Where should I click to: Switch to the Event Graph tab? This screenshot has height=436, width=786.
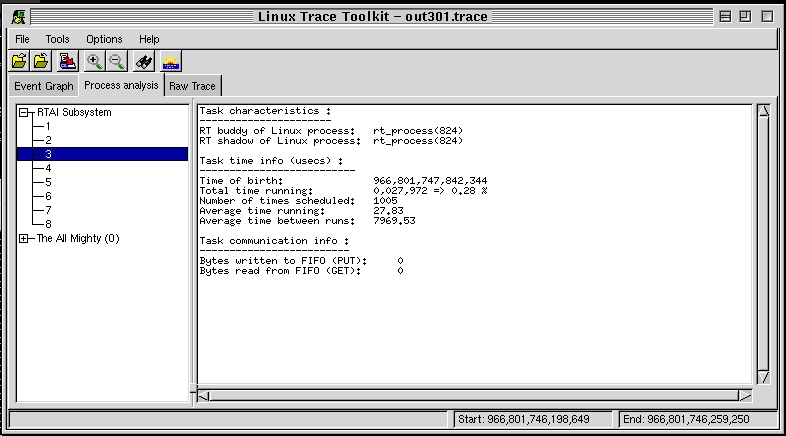pos(44,86)
